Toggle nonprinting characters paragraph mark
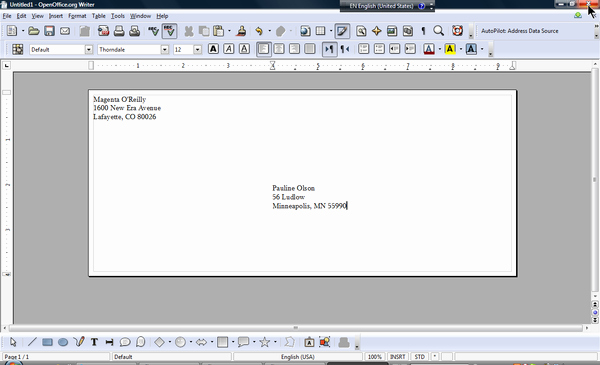Viewport: 600px width, 365px height. [x=423, y=31]
